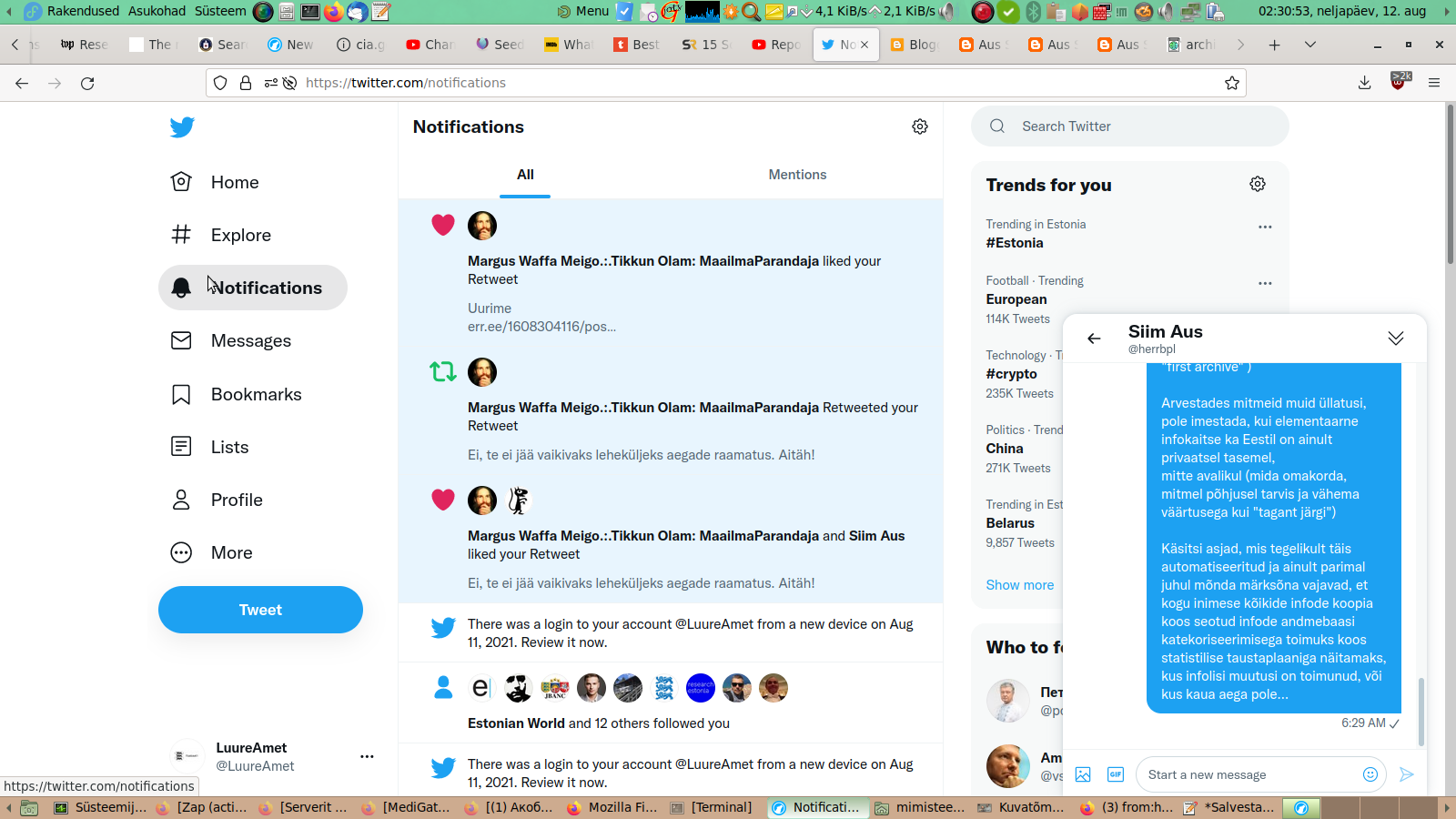Switch to Mozilla Fi... taskbar window
The image size is (1456, 819).
(612, 807)
